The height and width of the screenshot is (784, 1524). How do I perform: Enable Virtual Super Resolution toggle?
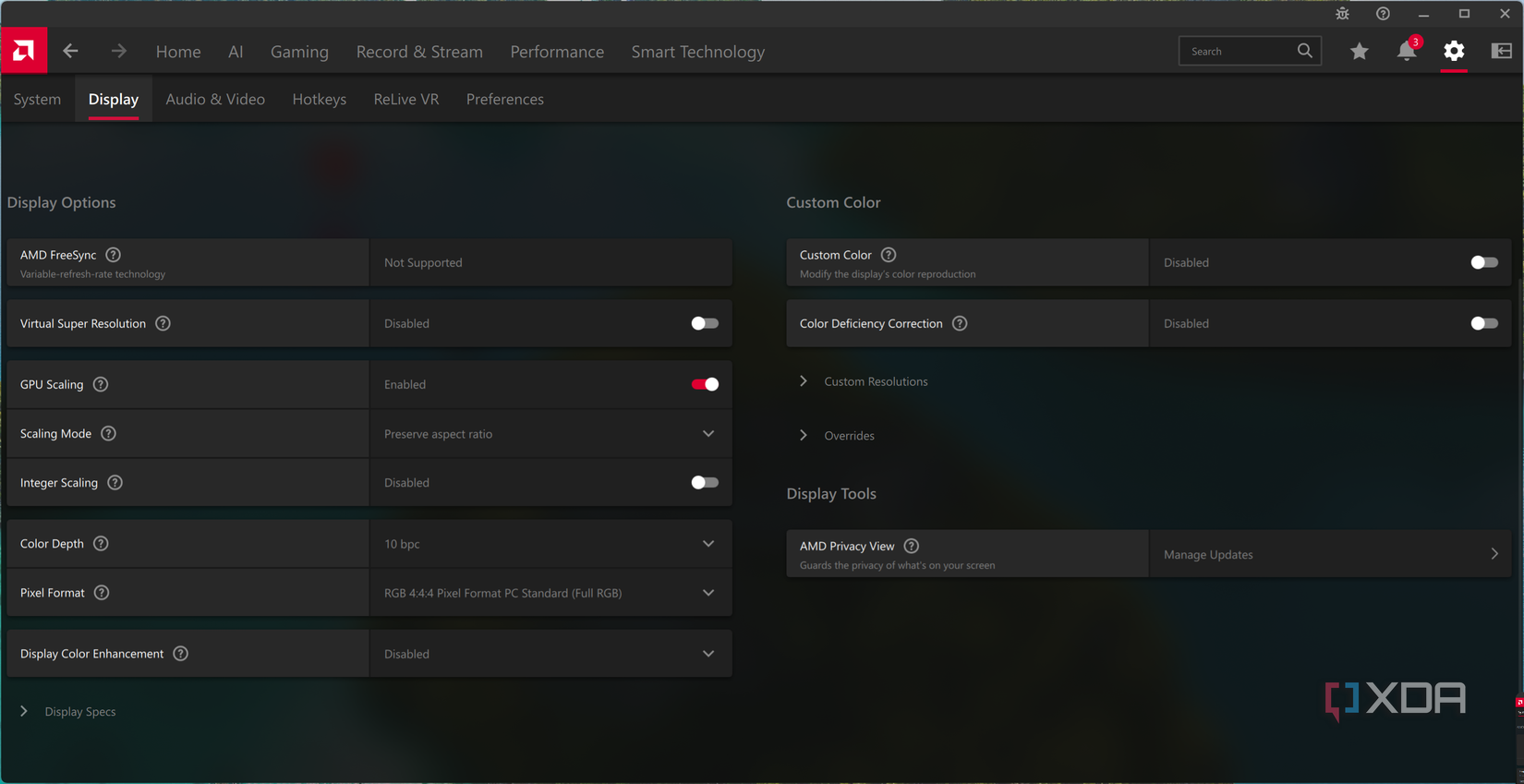[705, 323]
